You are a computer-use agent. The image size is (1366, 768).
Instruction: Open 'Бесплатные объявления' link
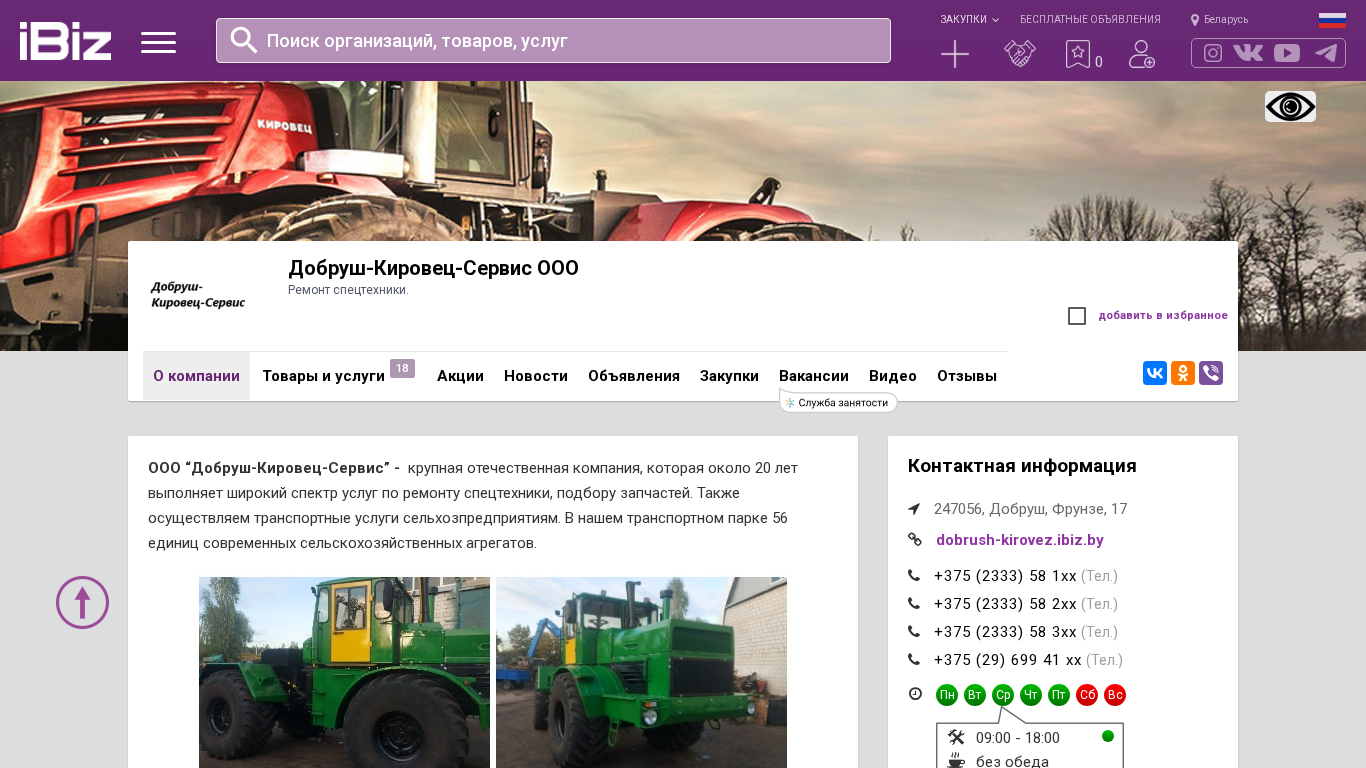point(1090,20)
